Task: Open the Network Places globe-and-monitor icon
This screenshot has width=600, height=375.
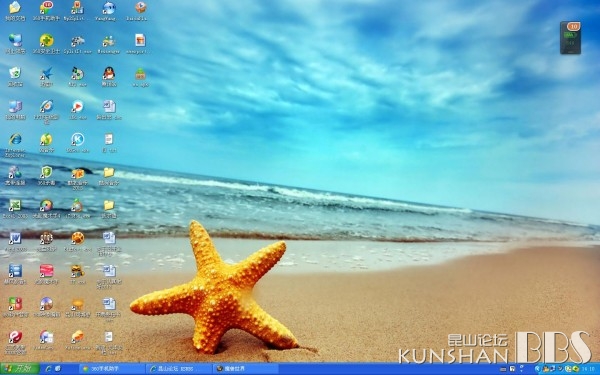Action: click(15, 40)
